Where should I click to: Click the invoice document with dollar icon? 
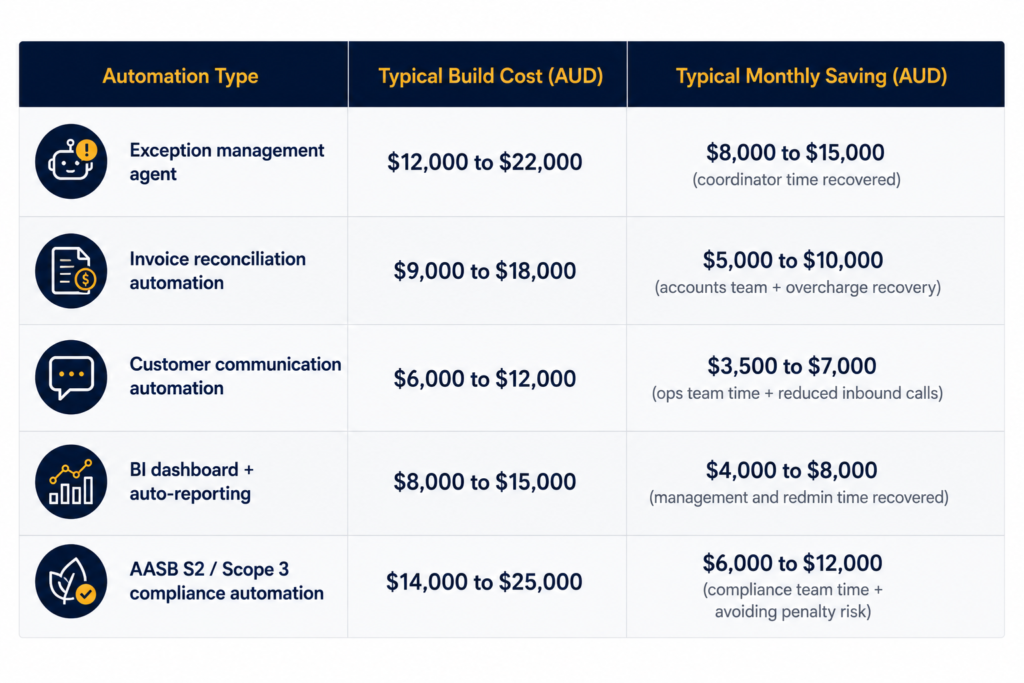click(x=71, y=270)
